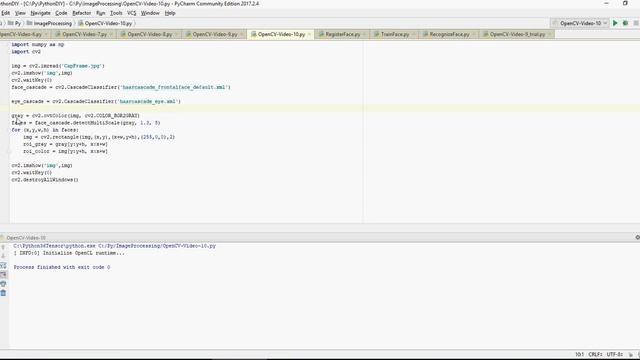Toggle scroll-to-end icon in Run console
The image size is (640, 360).
coord(3,275)
